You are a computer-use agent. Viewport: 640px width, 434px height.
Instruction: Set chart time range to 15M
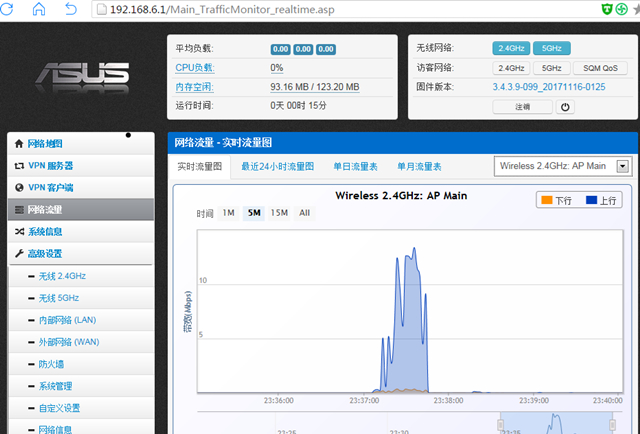click(279, 213)
